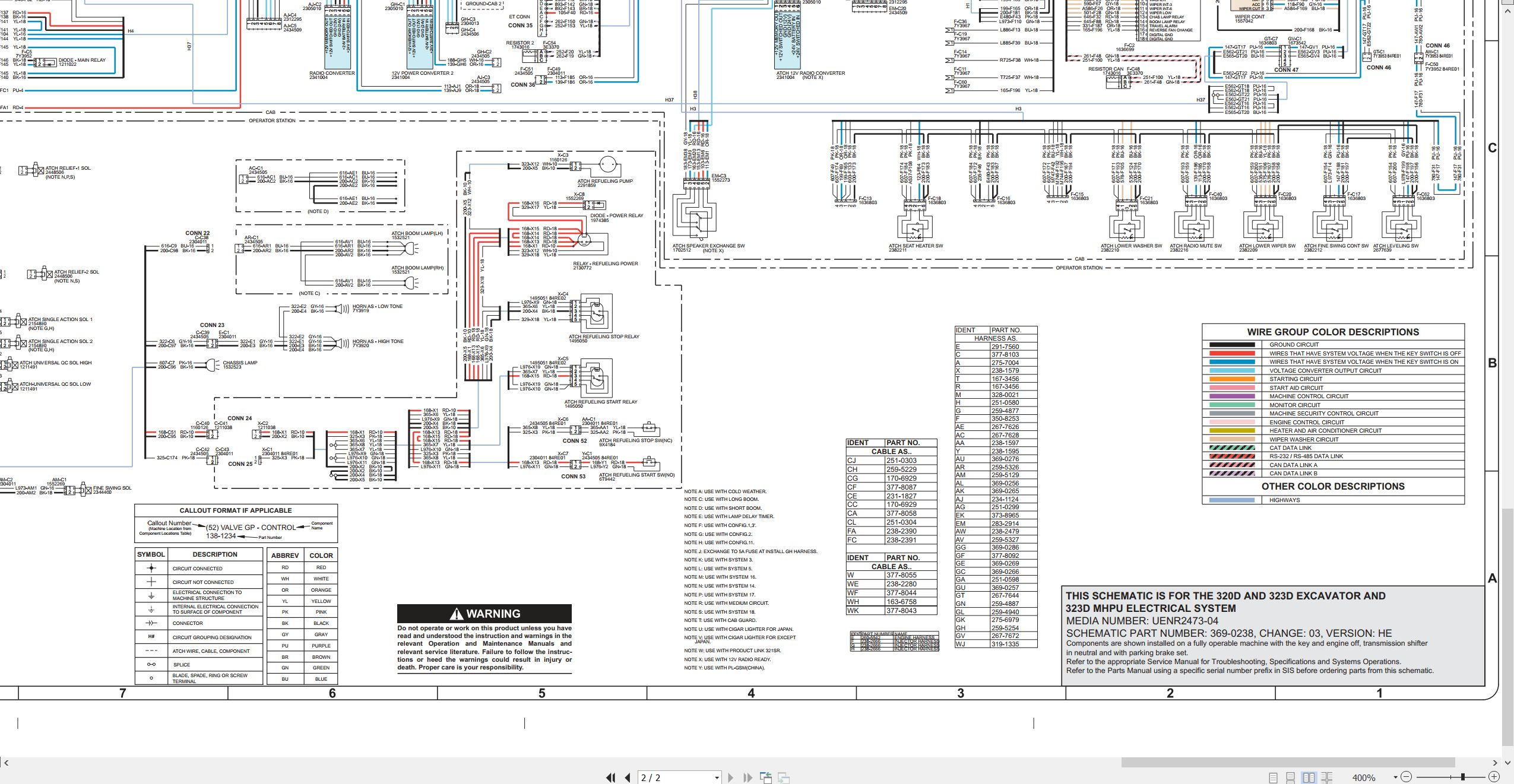Toggle two-page facing view
1514x784 pixels.
tap(1309, 777)
